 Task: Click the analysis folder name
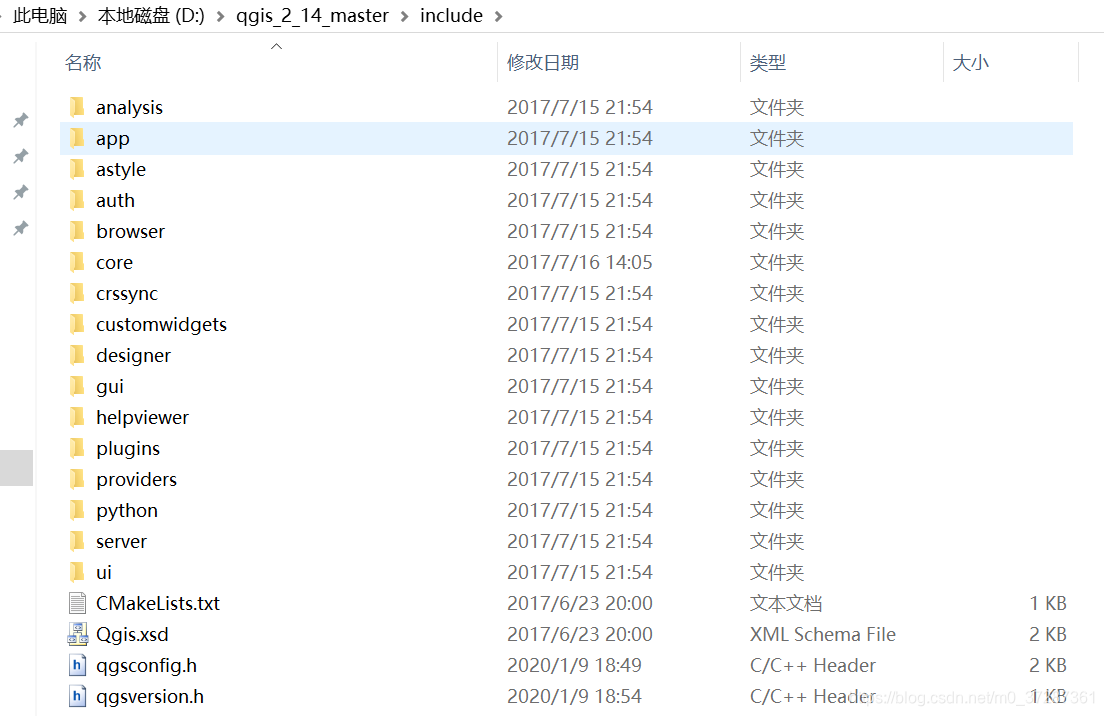pos(130,108)
